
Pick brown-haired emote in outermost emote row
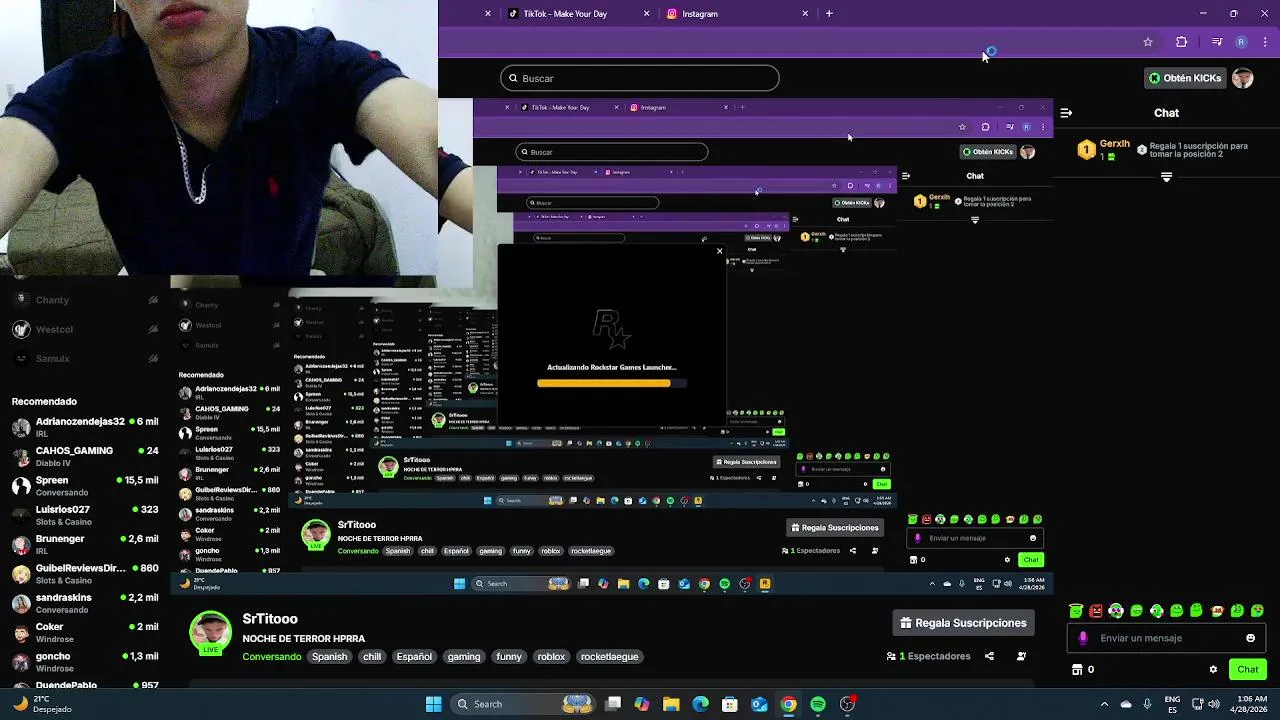tap(1218, 610)
